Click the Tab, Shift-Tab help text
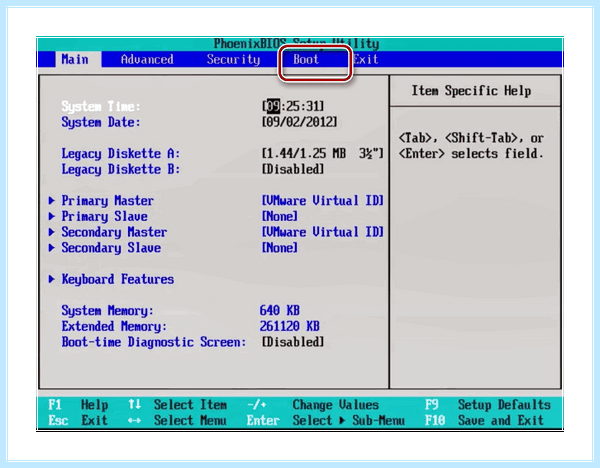The height and width of the screenshot is (468, 600). point(471,146)
